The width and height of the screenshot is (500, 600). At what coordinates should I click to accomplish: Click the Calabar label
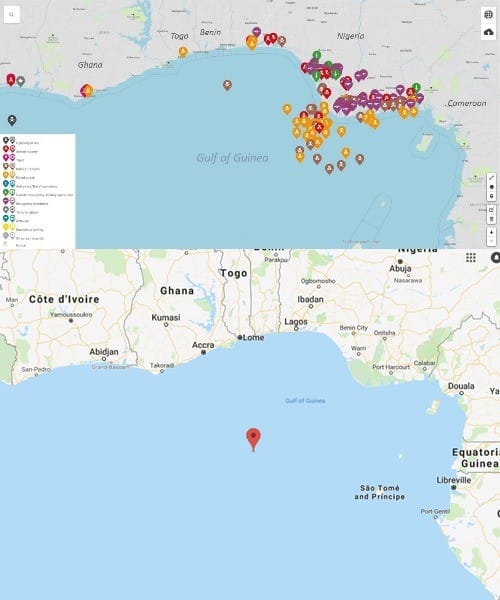coord(425,363)
